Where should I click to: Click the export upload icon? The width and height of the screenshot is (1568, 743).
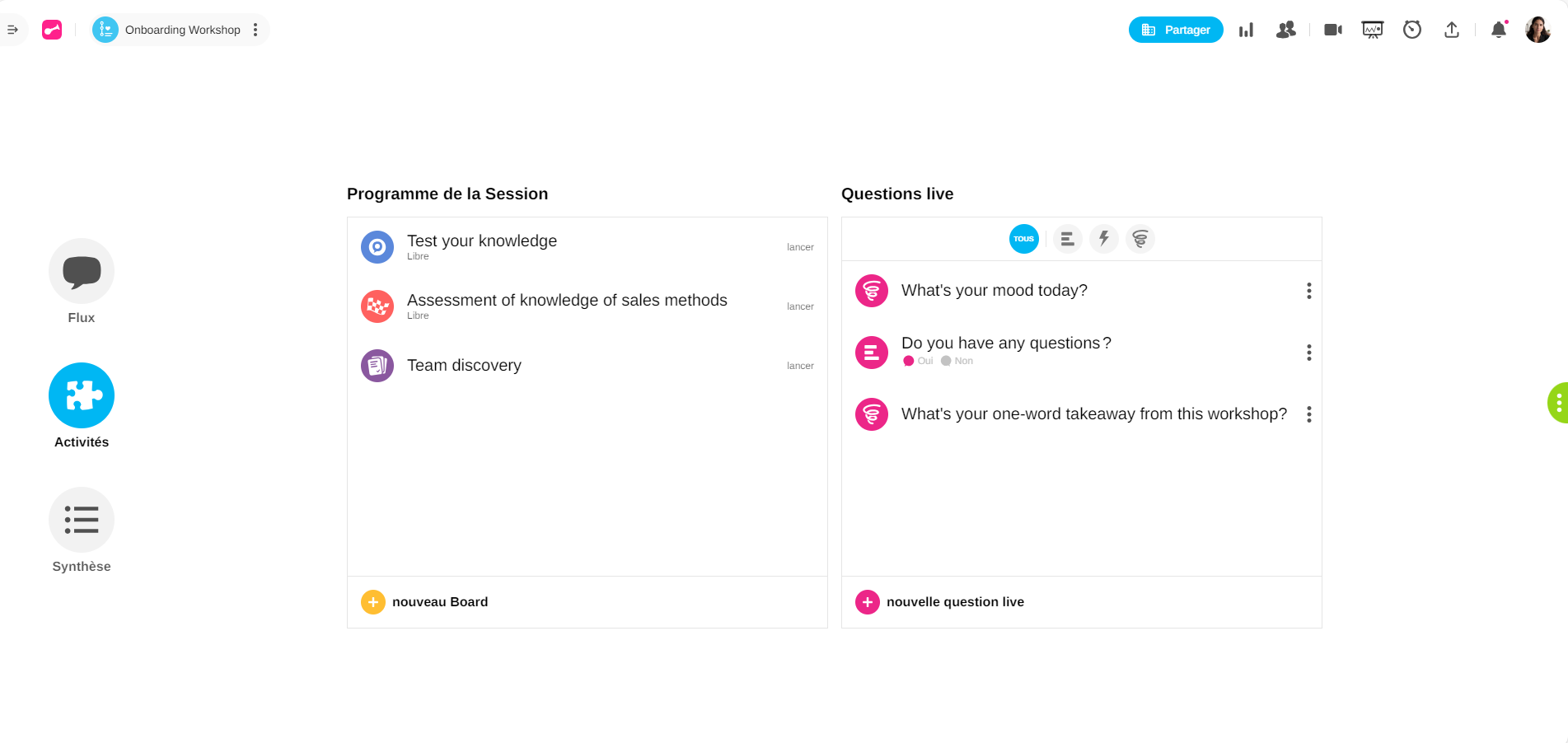(x=1451, y=30)
